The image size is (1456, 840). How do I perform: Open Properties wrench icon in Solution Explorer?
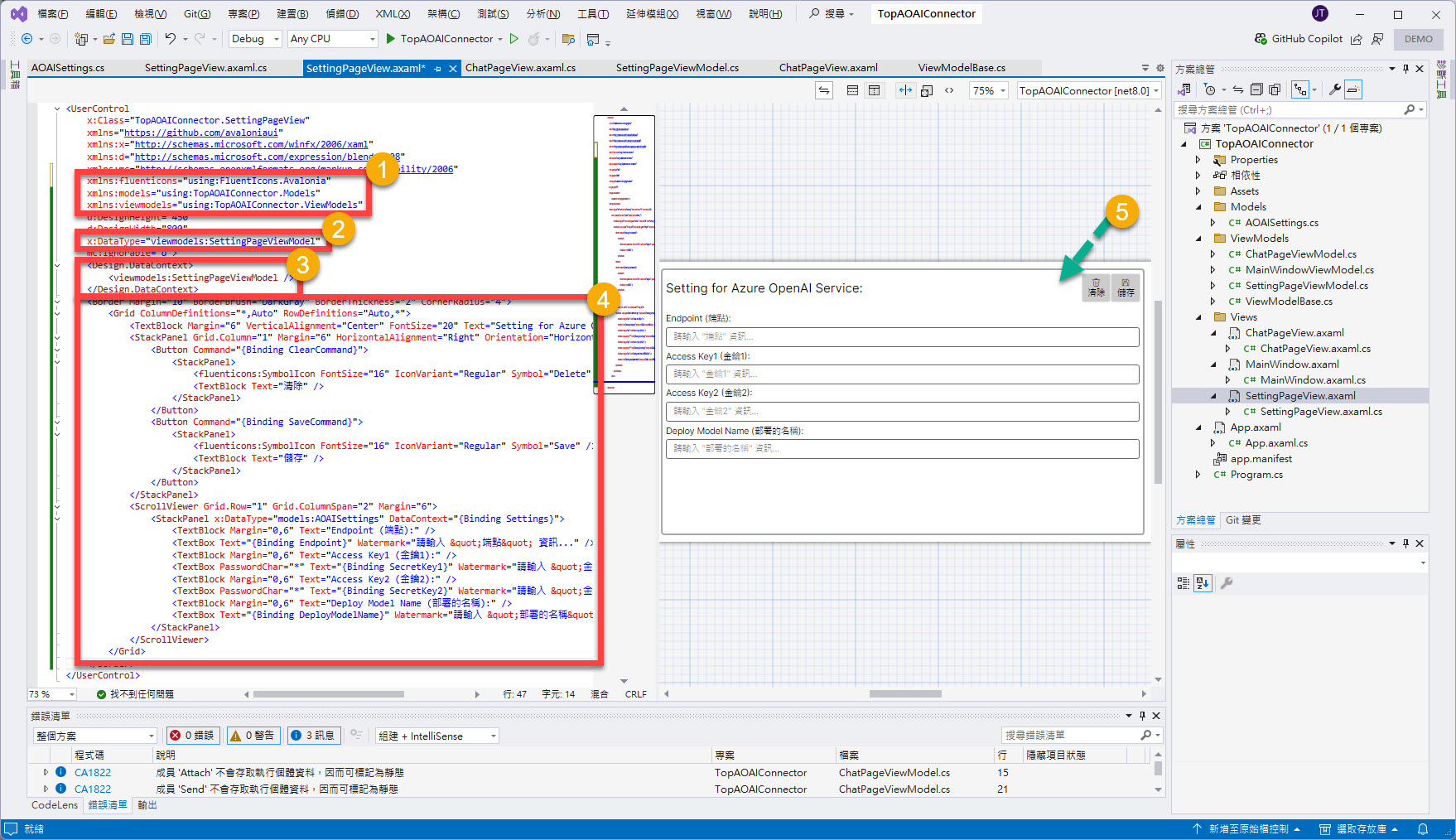[x=1335, y=89]
